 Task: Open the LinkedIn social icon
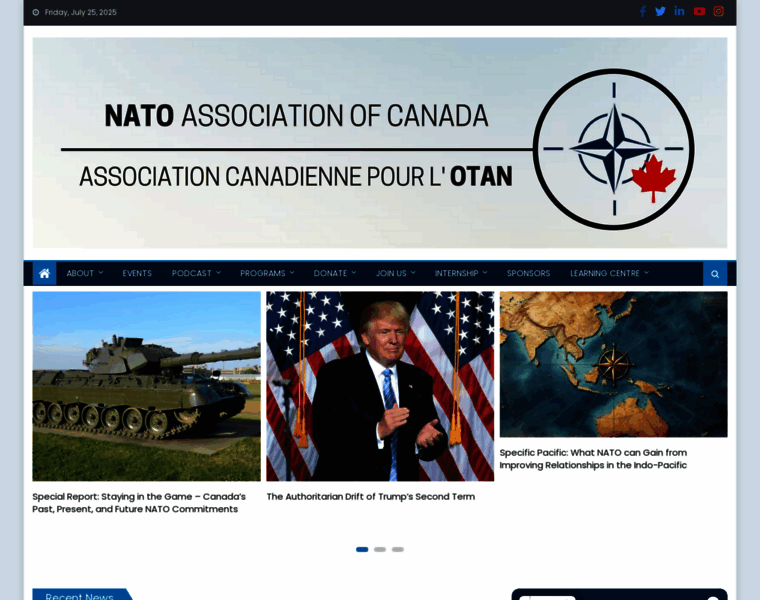pos(680,11)
